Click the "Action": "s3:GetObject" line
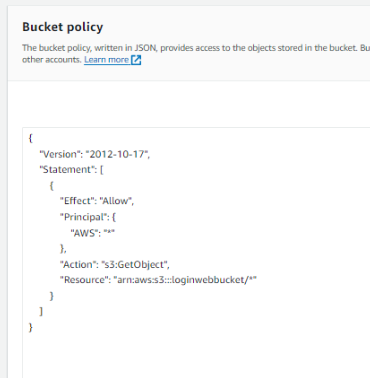 pos(115,264)
